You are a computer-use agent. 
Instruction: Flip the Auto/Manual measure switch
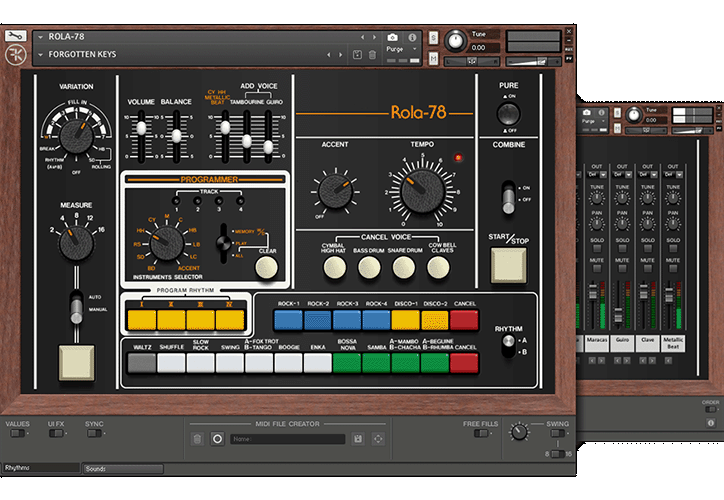76,307
